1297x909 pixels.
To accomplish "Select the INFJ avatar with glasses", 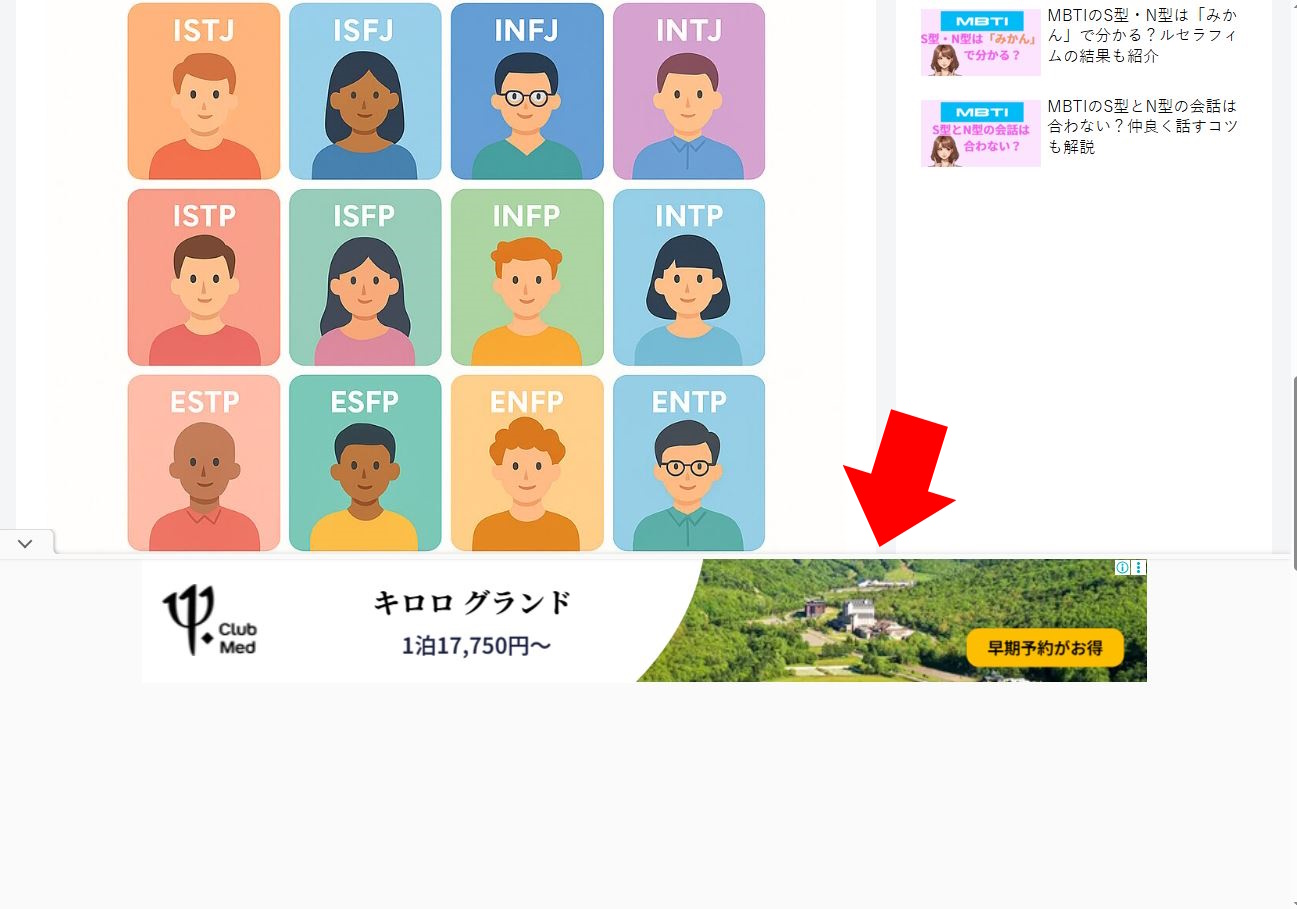I will 527,91.
